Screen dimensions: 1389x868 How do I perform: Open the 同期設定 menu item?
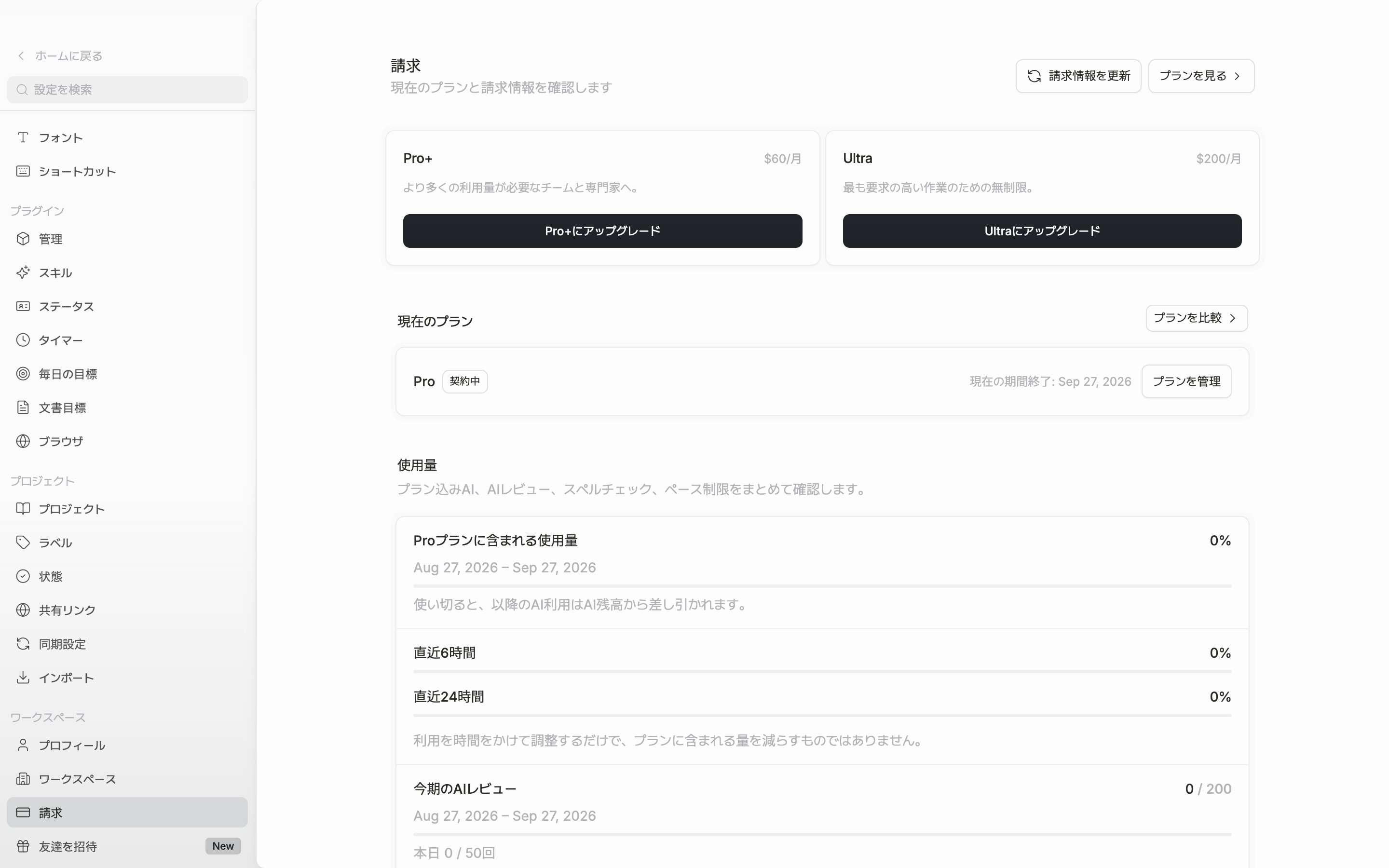point(127,644)
